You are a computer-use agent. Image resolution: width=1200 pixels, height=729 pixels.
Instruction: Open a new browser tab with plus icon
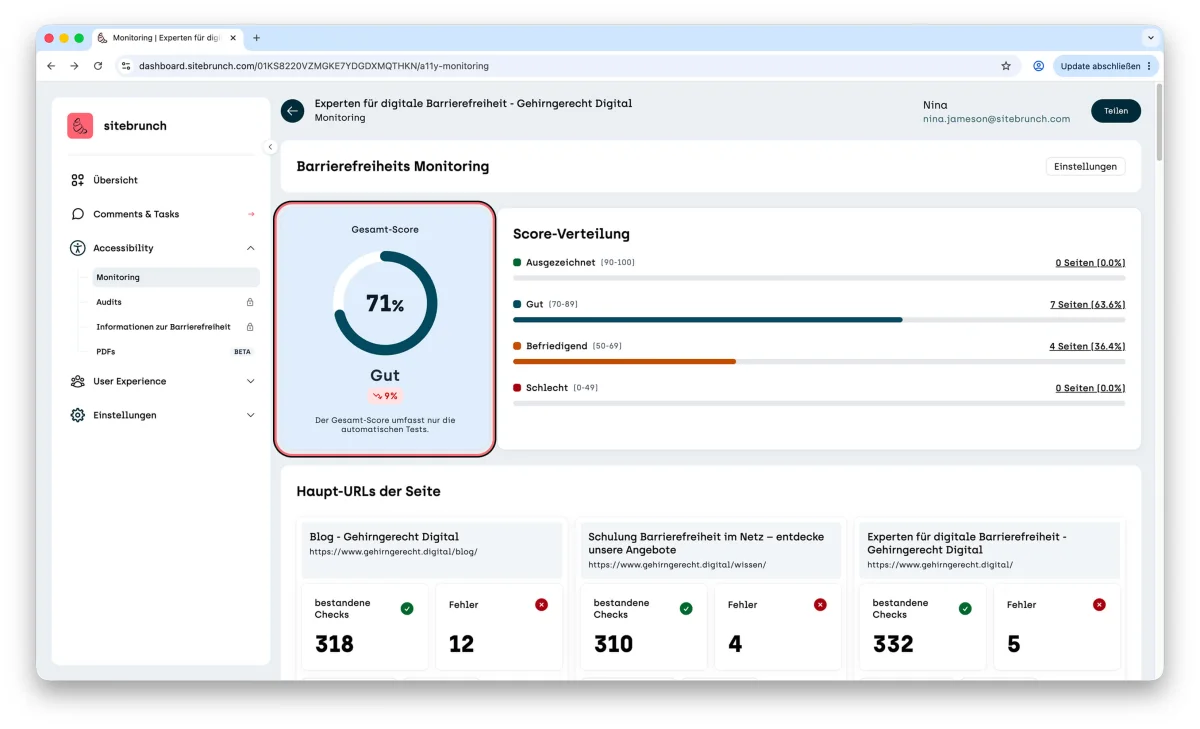pyautogui.click(x=256, y=38)
